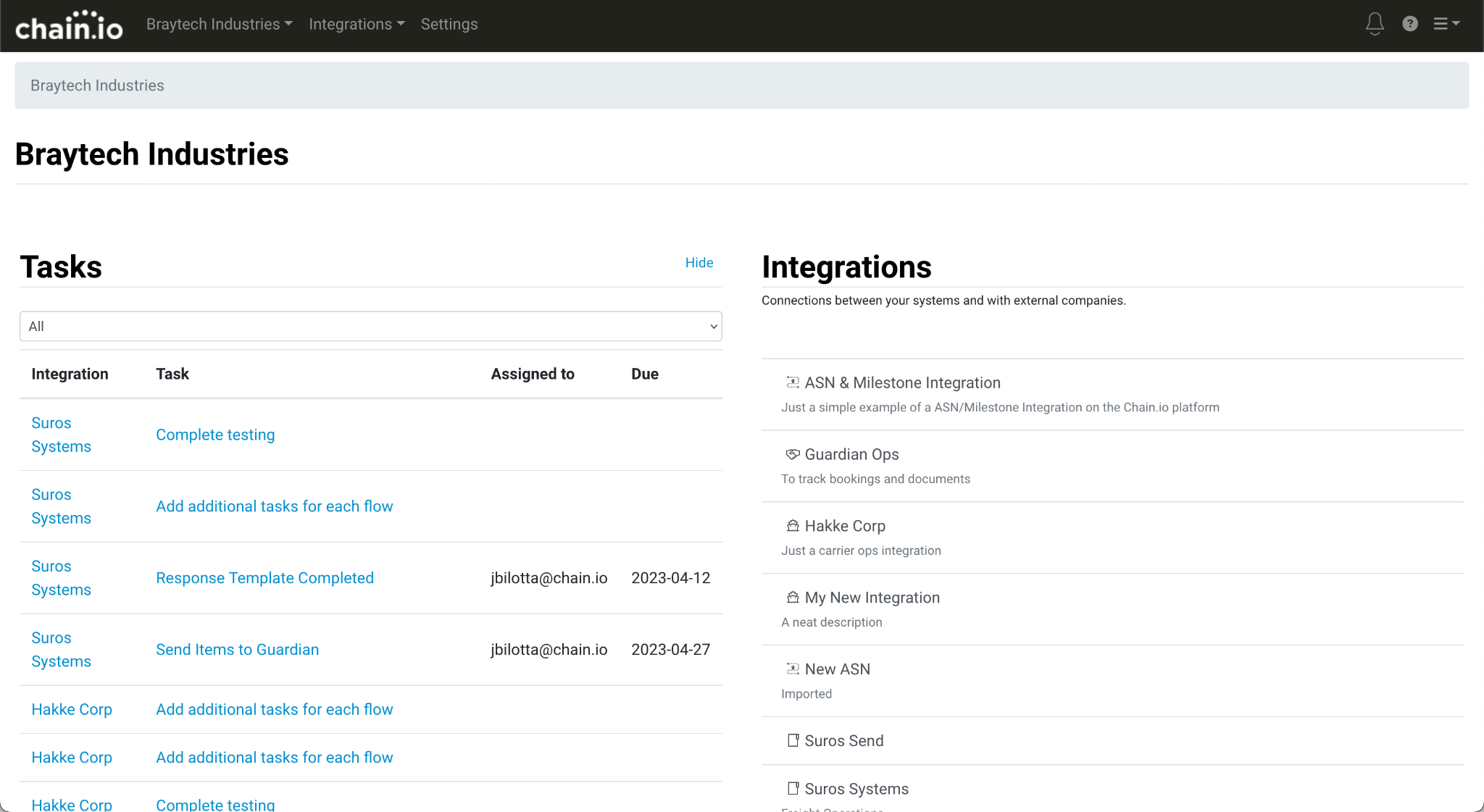Open My New Integration
Screen dimensions: 1484x812
872,598
